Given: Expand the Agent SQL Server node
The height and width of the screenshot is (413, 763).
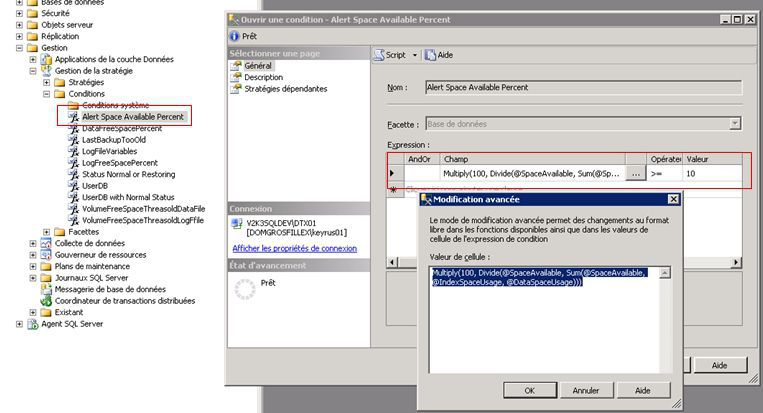Looking at the screenshot, I should pyautogui.click(x=19, y=324).
